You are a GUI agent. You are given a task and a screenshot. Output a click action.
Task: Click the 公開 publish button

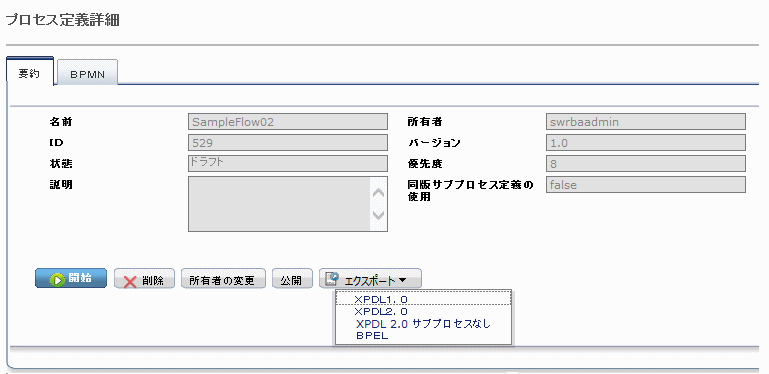(x=293, y=278)
